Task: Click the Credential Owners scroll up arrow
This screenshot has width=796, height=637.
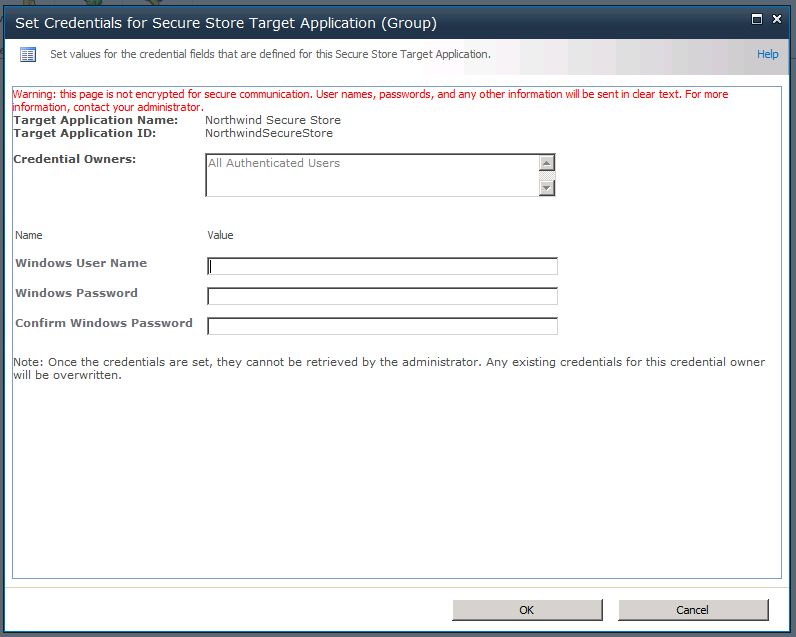Action: 546,163
